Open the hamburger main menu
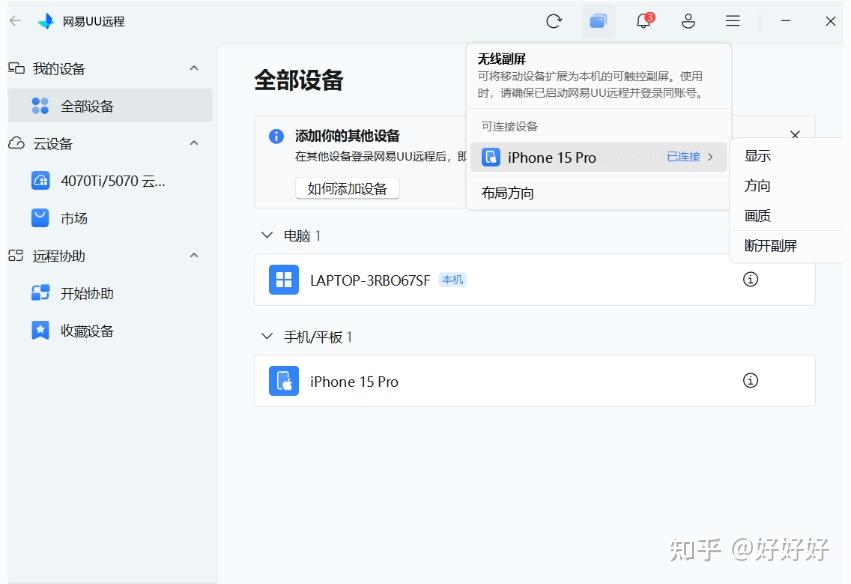851x584 pixels. point(733,21)
